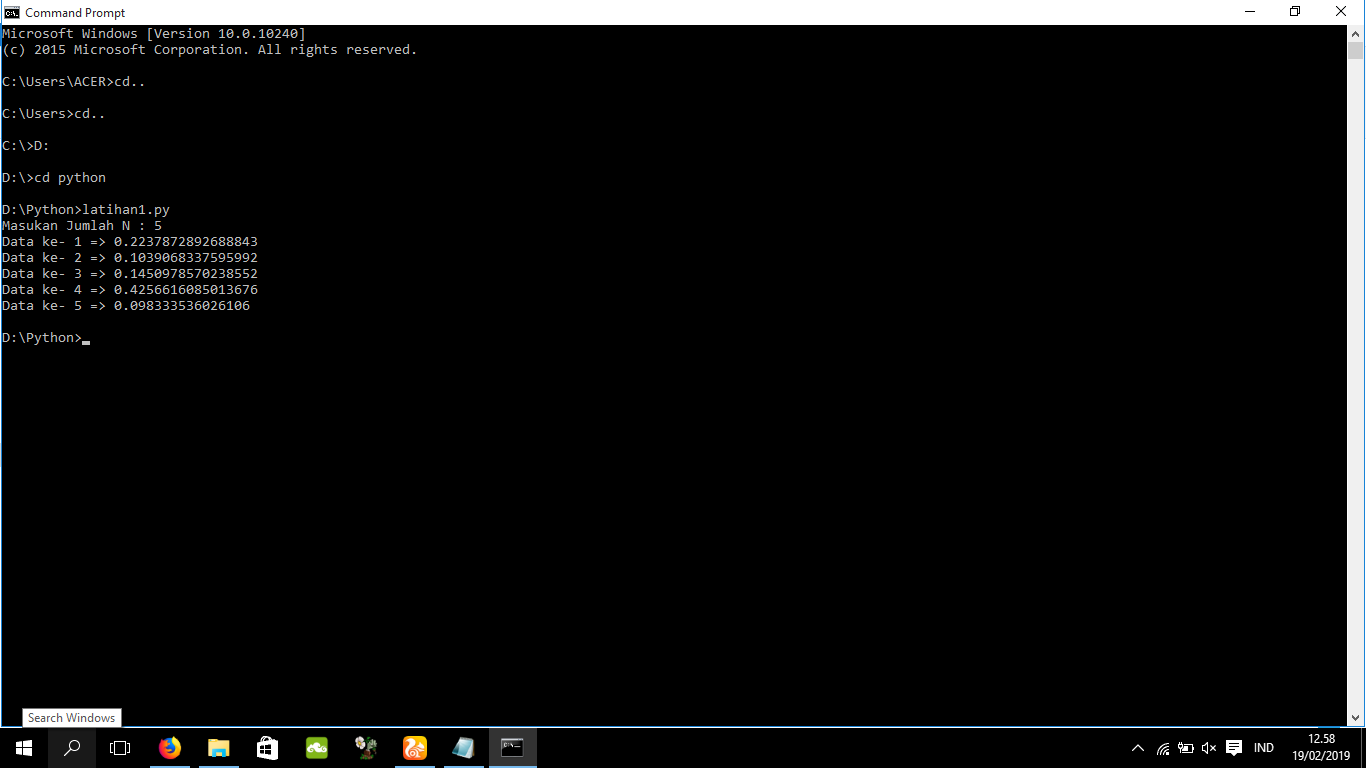This screenshot has width=1372, height=772.
Task: Open Task View next to search
Action: tap(120, 747)
